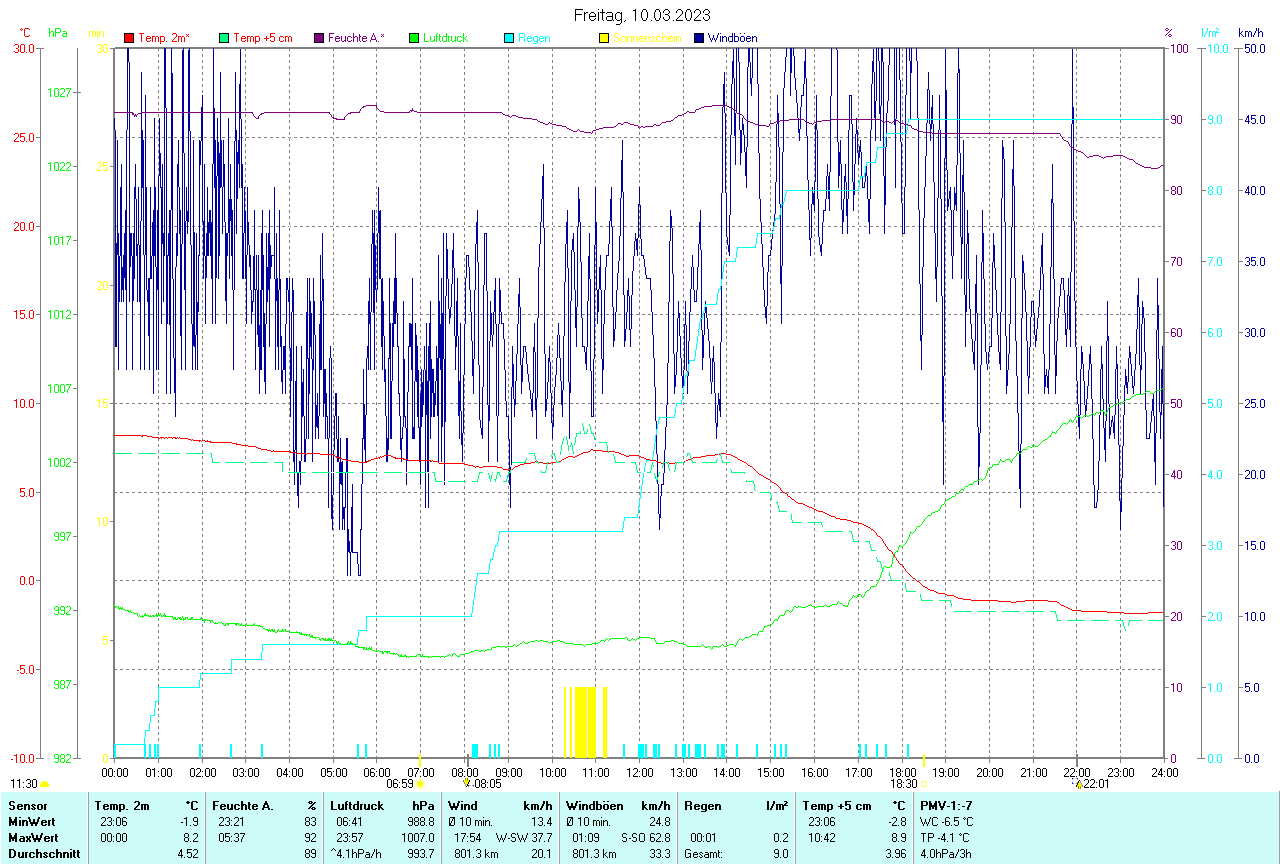
Task: Click the marker icon beside 08:05
Action: 466,783
